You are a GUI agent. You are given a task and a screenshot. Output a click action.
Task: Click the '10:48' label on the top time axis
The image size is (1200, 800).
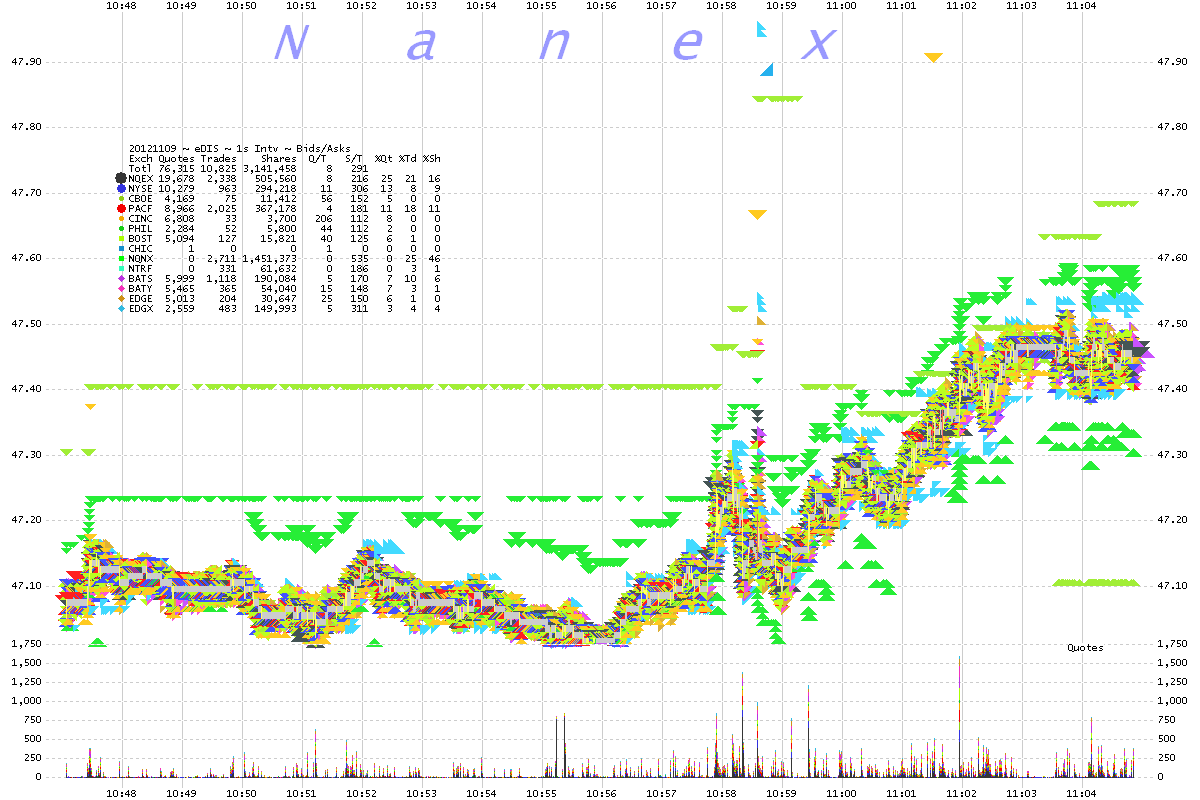click(x=122, y=5)
